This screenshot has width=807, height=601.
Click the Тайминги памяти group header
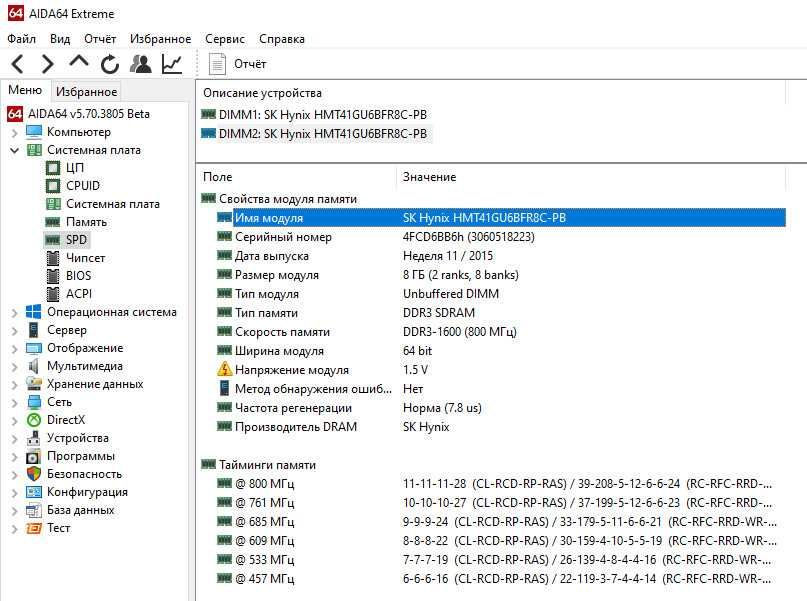tap(258, 465)
